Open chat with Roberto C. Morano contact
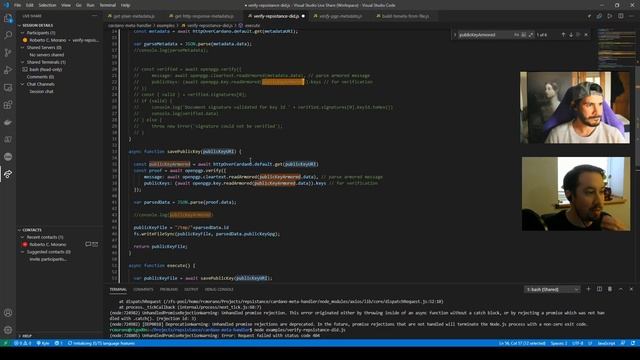Image resolution: width=640 pixels, height=360 pixels. (x=88, y=244)
